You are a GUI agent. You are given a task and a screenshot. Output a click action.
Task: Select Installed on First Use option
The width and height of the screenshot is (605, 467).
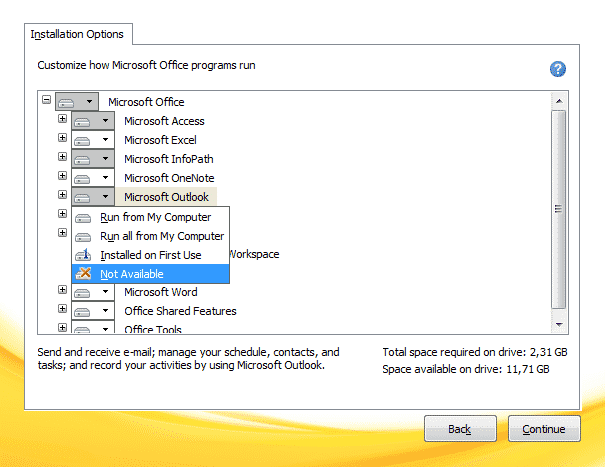pos(150,255)
